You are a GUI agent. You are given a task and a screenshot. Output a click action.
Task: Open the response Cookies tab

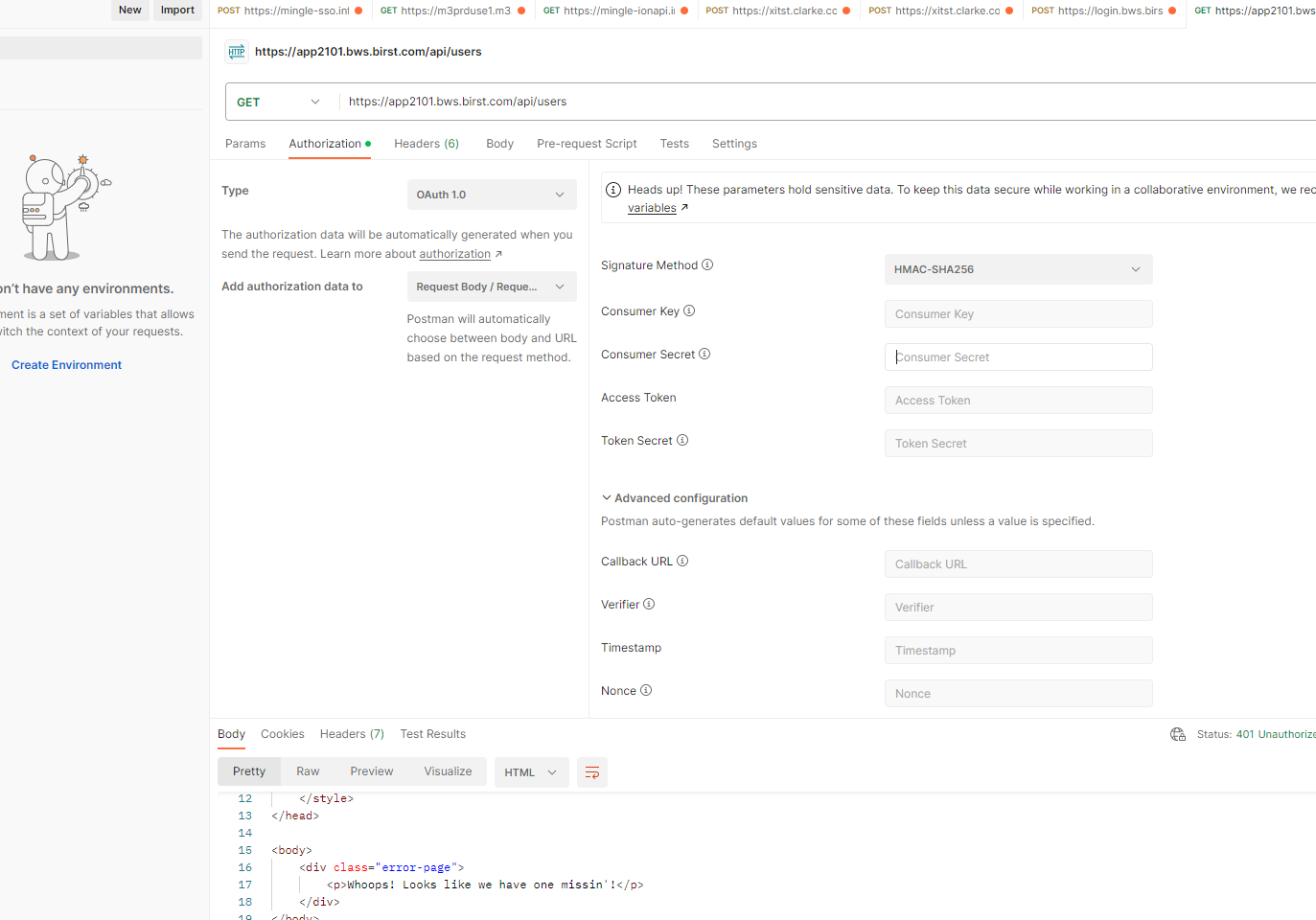(282, 734)
